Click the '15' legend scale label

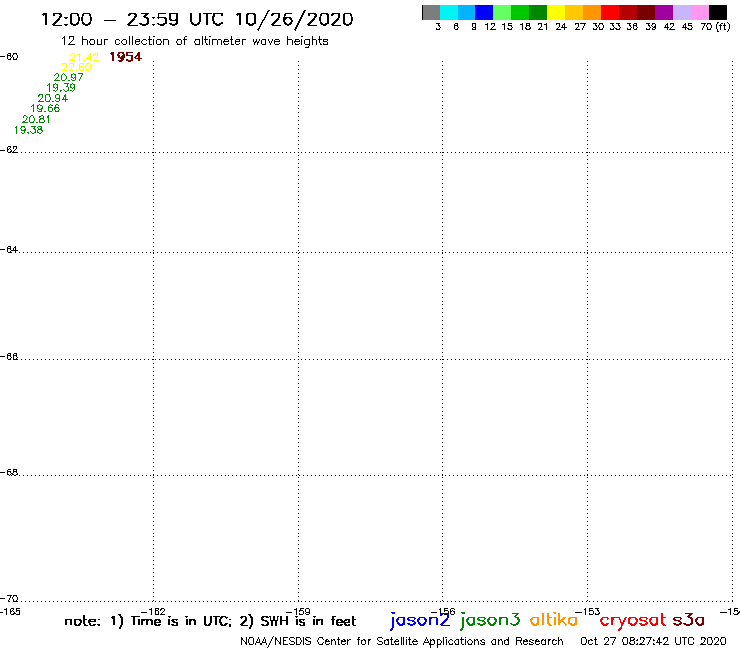click(x=507, y=27)
